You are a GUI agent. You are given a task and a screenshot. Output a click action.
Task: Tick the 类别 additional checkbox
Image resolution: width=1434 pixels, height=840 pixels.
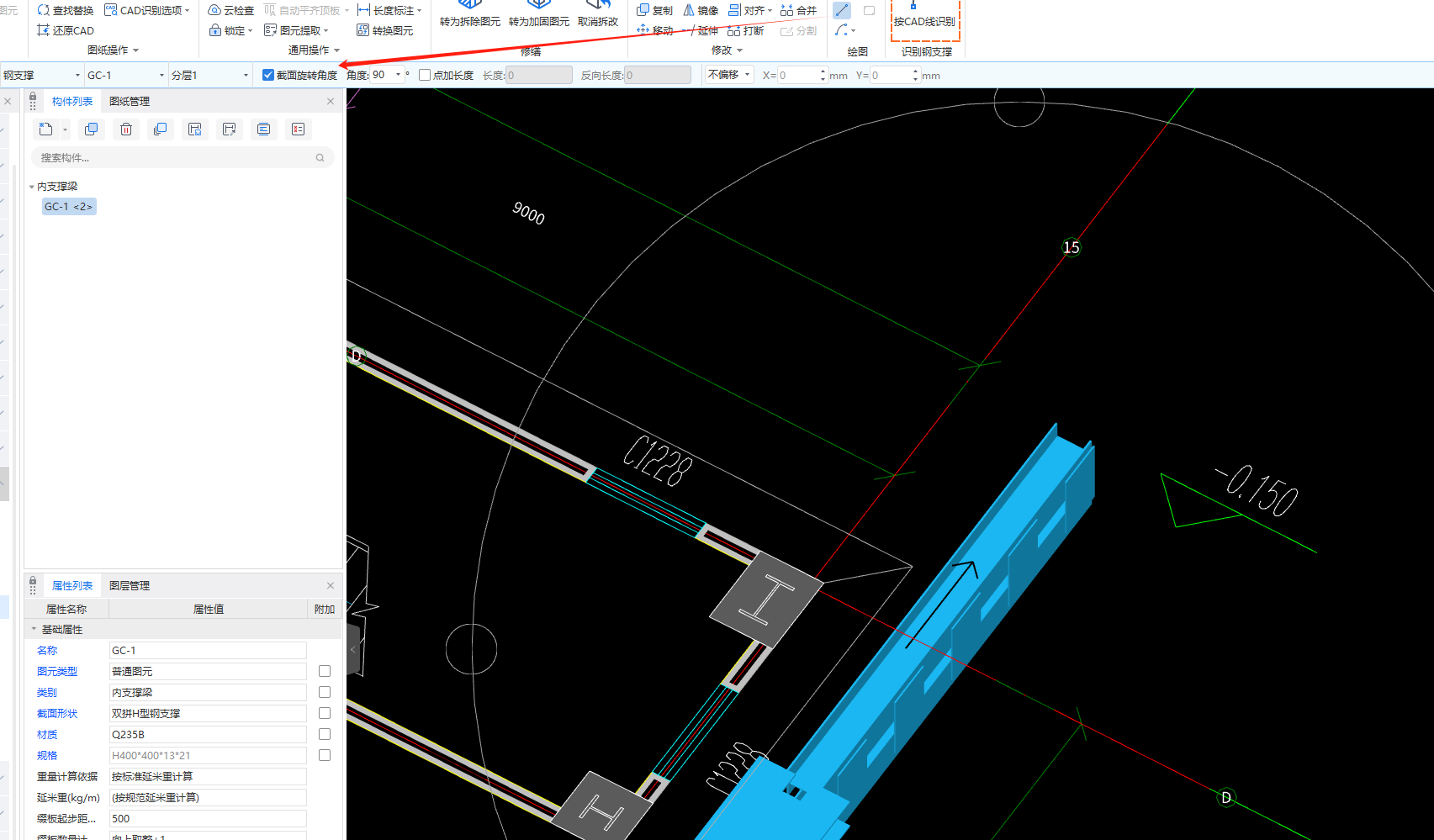coord(325,692)
